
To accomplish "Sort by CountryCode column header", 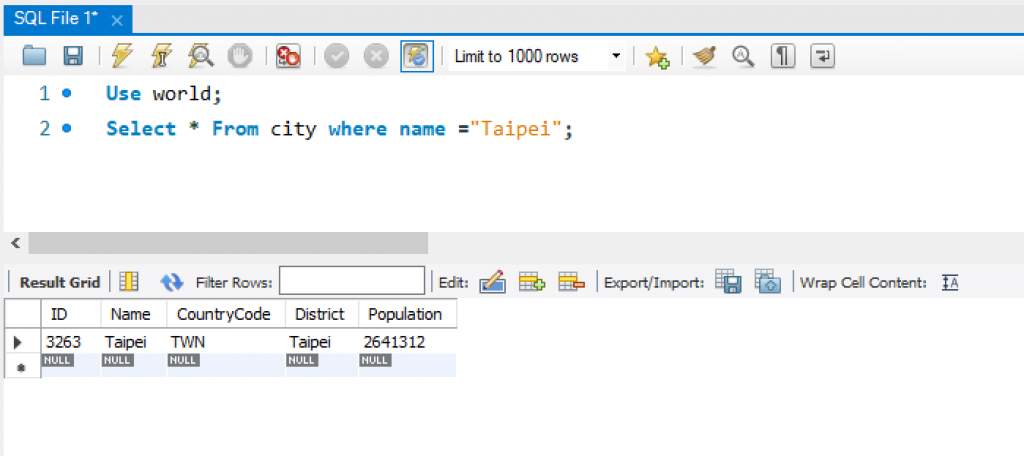I will click(x=226, y=314).
